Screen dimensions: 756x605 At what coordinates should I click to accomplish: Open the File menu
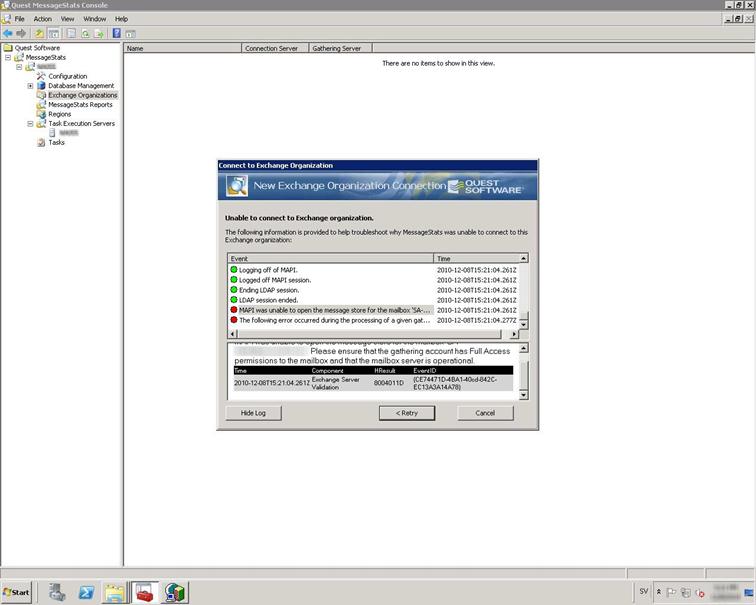tap(19, 19)
